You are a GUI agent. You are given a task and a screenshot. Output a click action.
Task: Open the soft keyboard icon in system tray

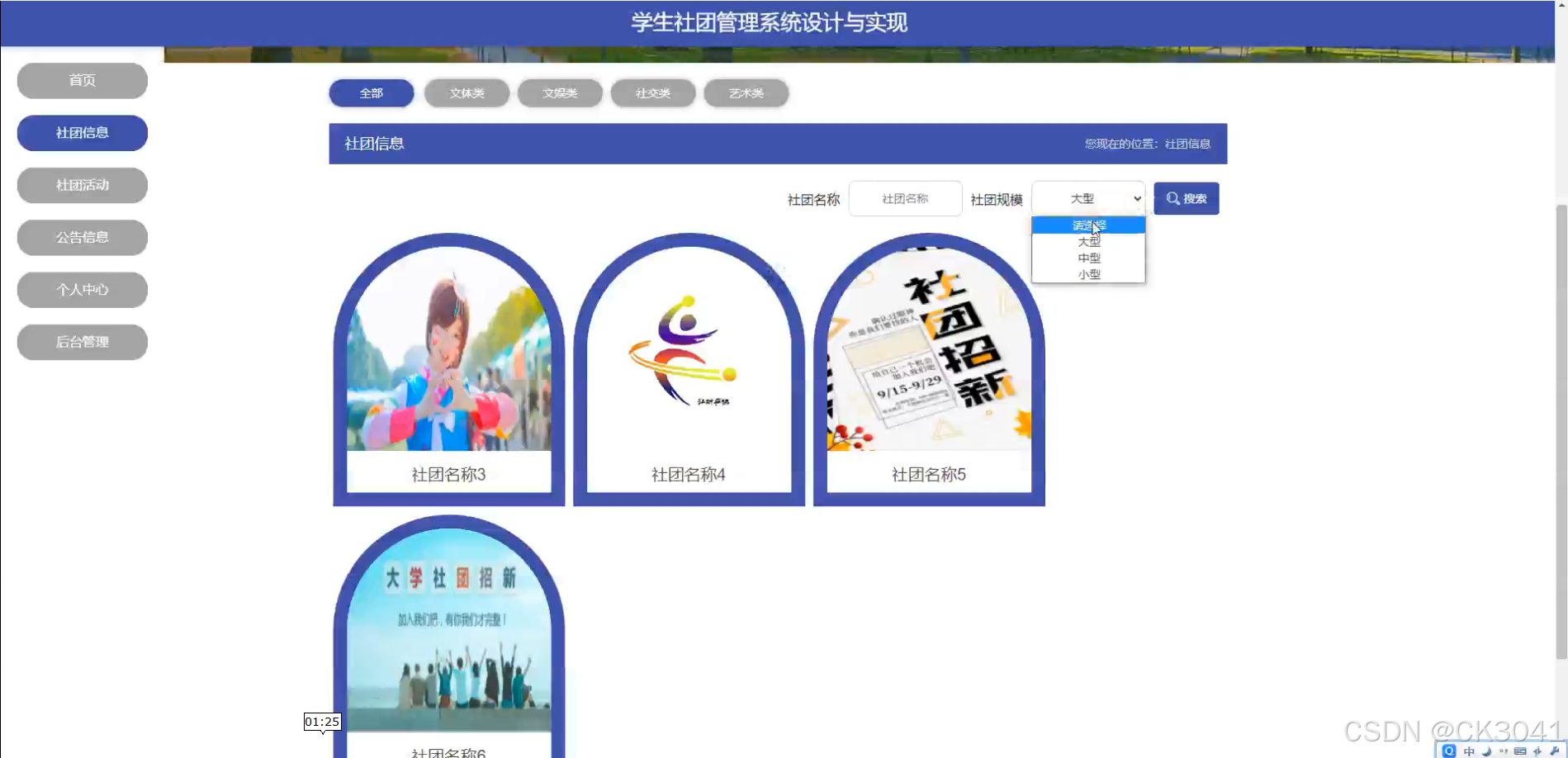coord(1520,751)
